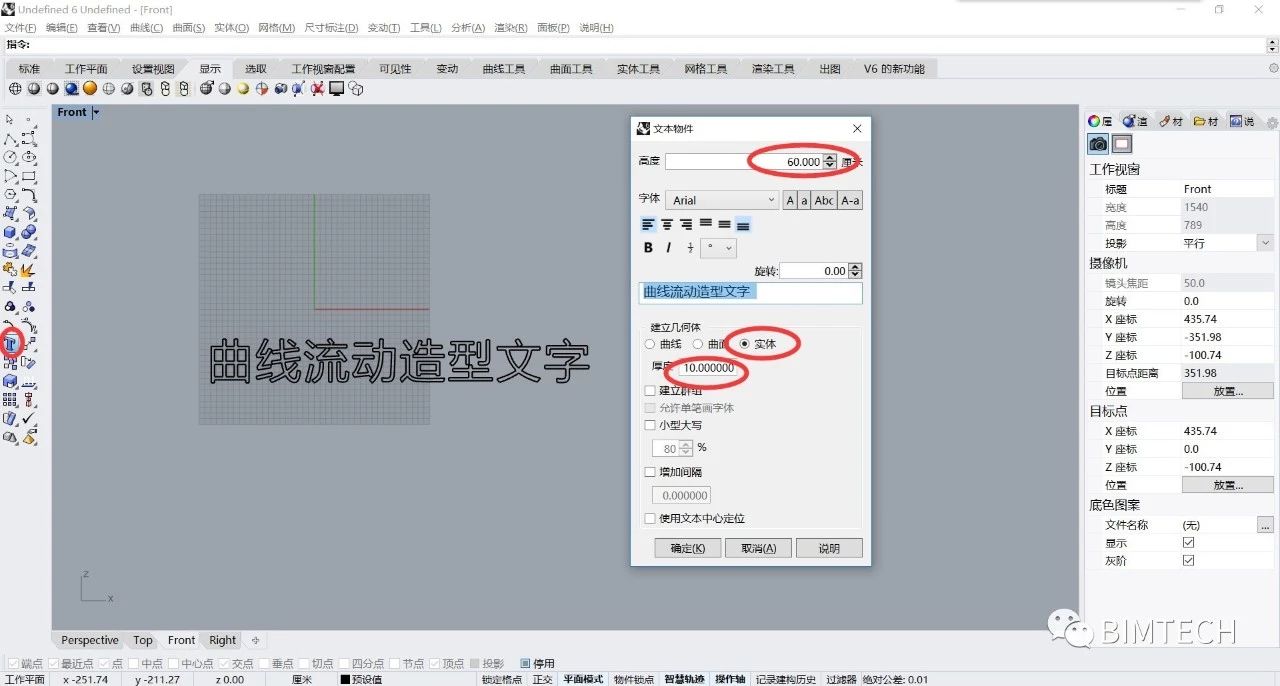Select the blue box solid tool
1280x686 pixels.
10,232
